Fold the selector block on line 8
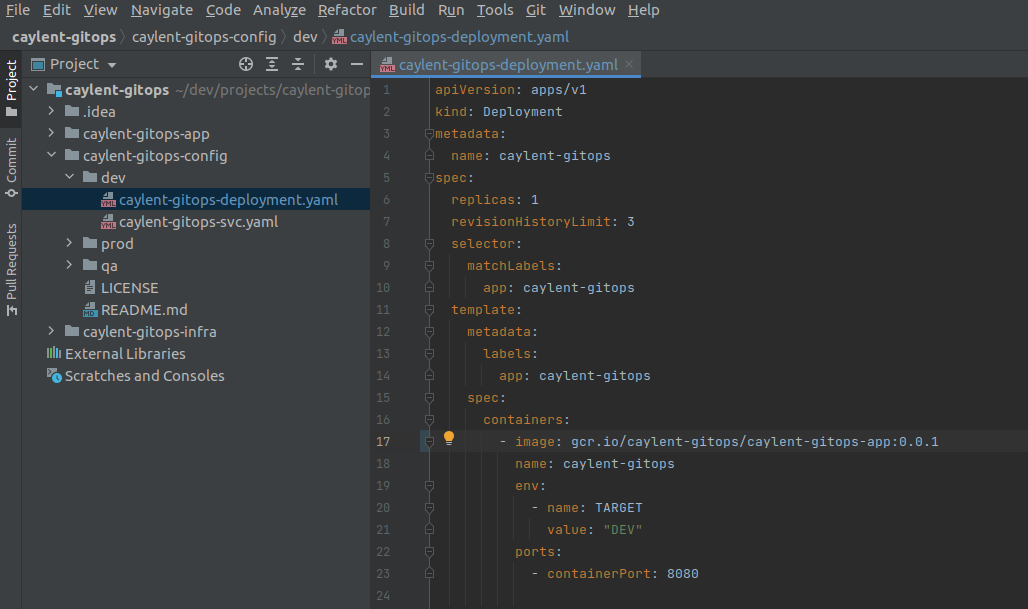The image size is (1028, 609). coord(429,244)
